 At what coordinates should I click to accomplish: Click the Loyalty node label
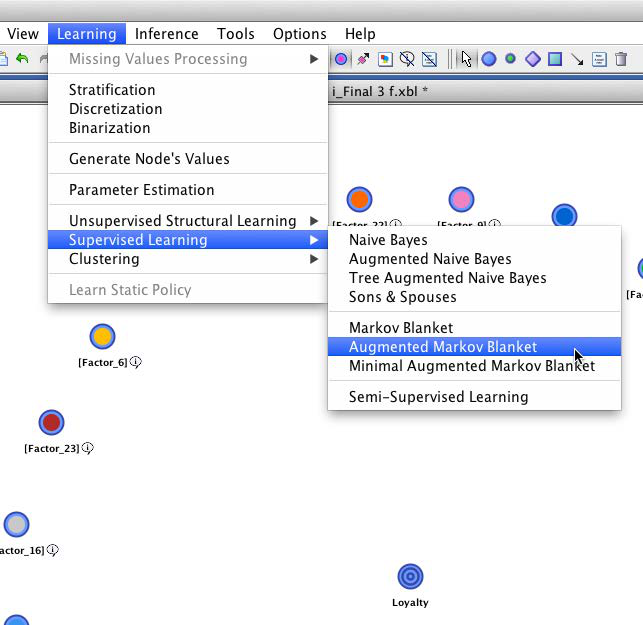(410, 602)
